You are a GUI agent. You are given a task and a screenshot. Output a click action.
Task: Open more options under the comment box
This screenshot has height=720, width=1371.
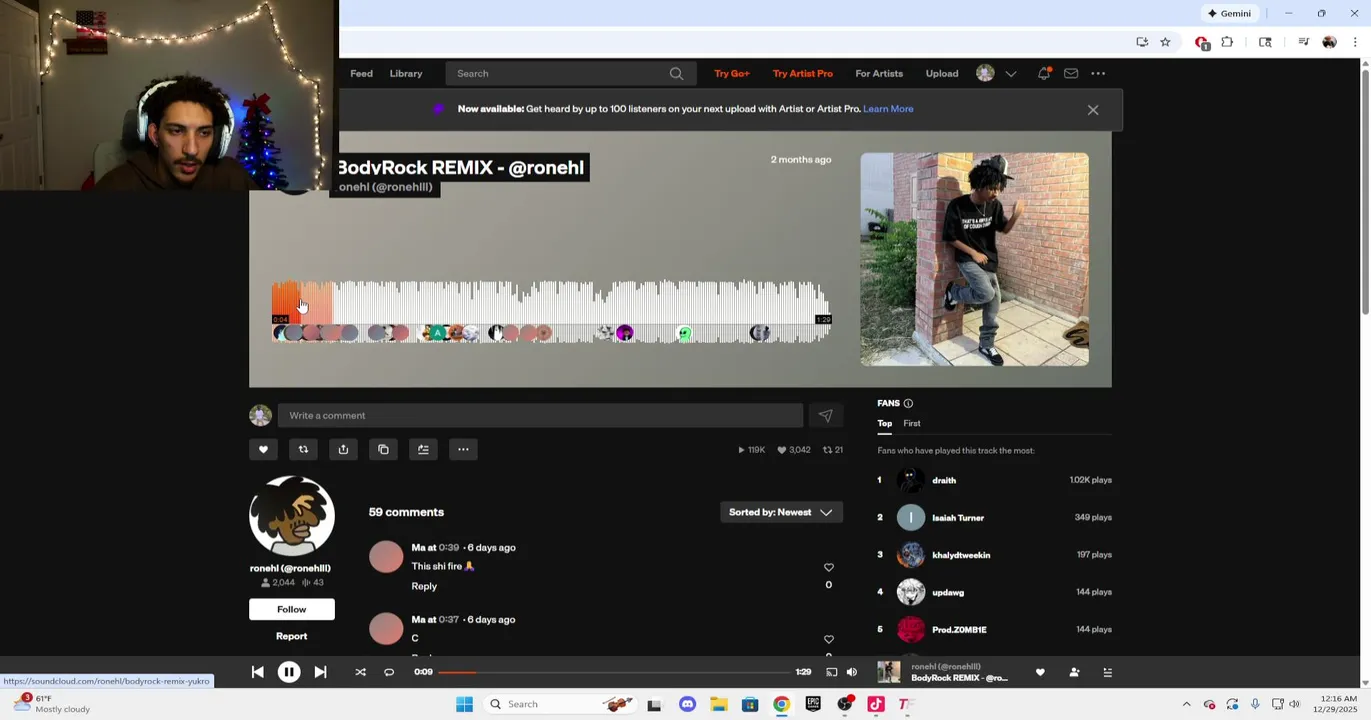pos(463,449)
